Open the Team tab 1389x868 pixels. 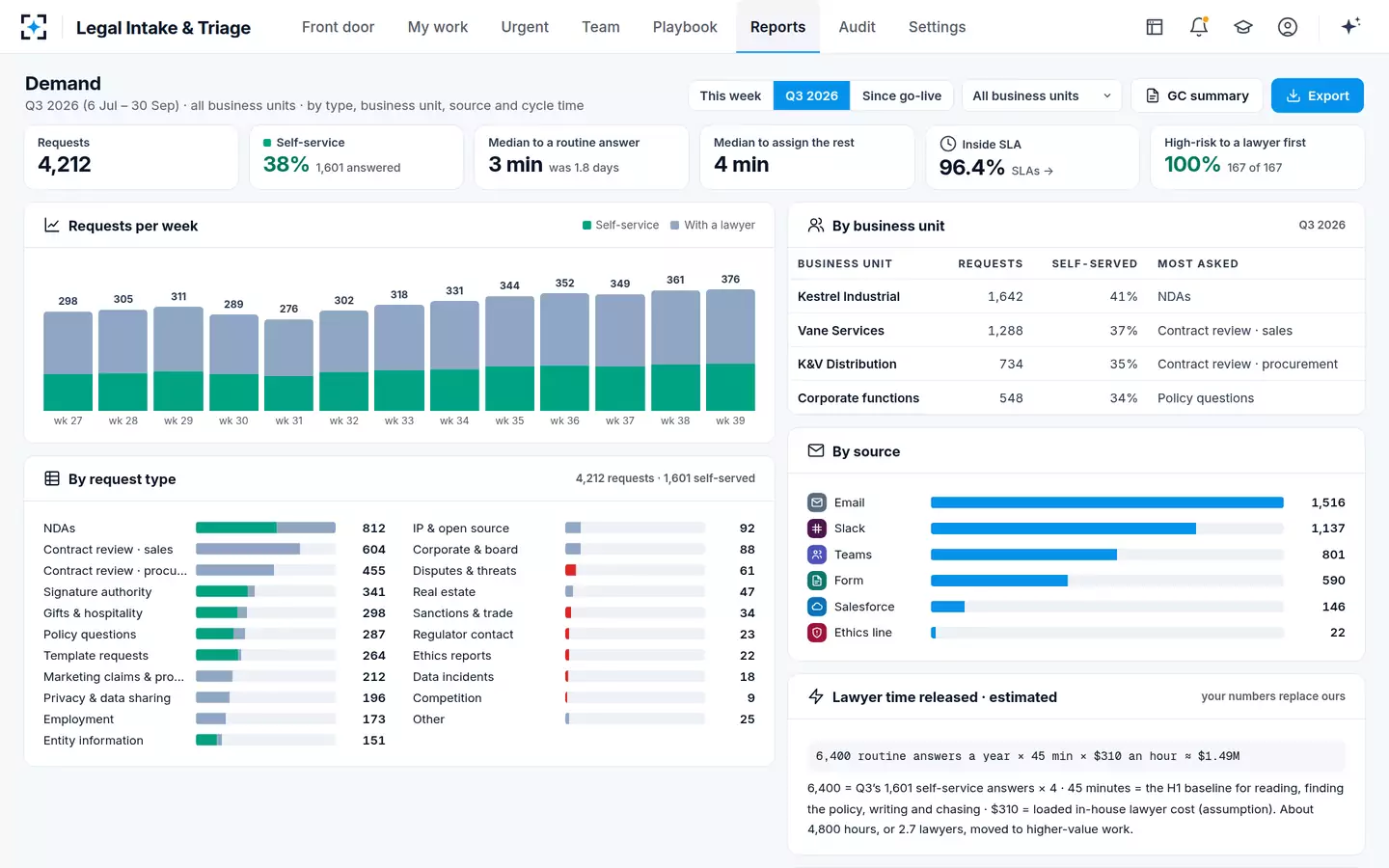(x=601, y=27)
